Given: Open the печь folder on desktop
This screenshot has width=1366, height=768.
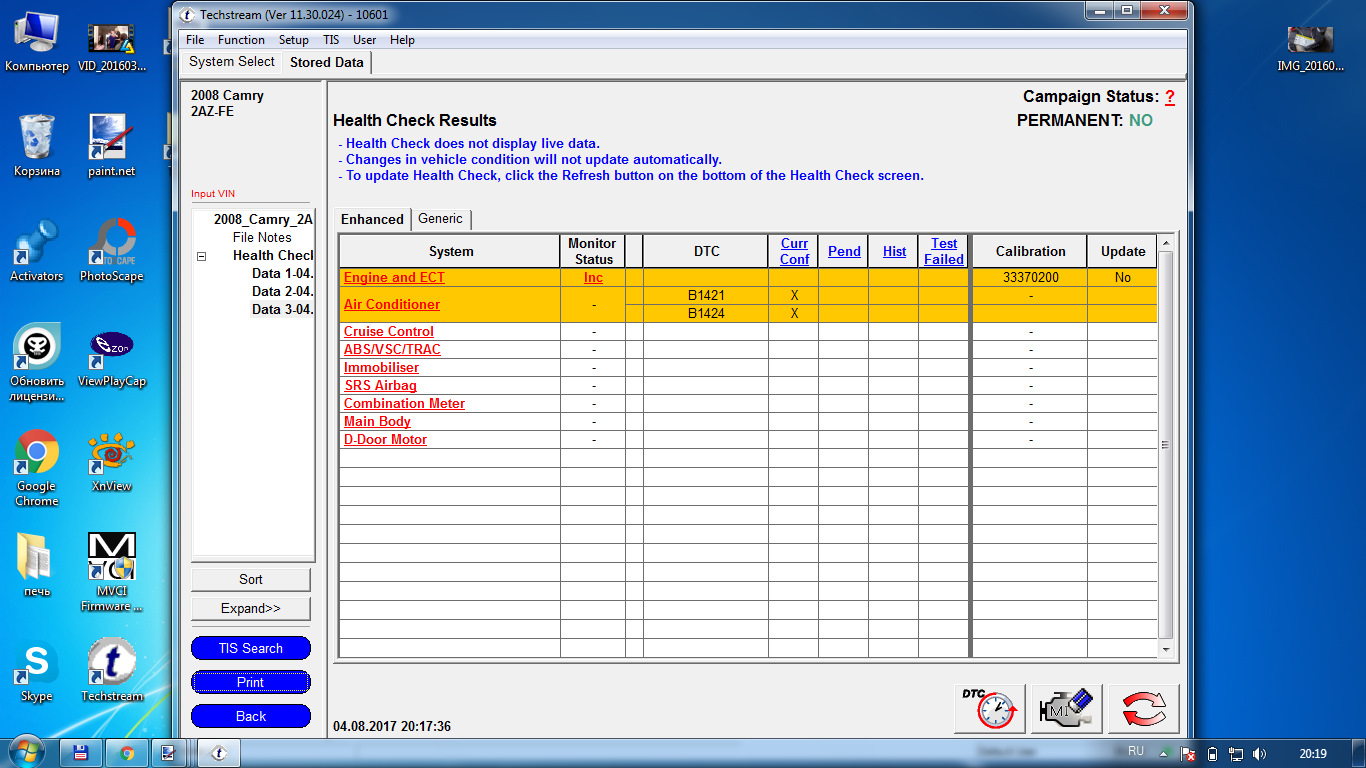Looking at the screenshot, I should click(x=37, y=566).
